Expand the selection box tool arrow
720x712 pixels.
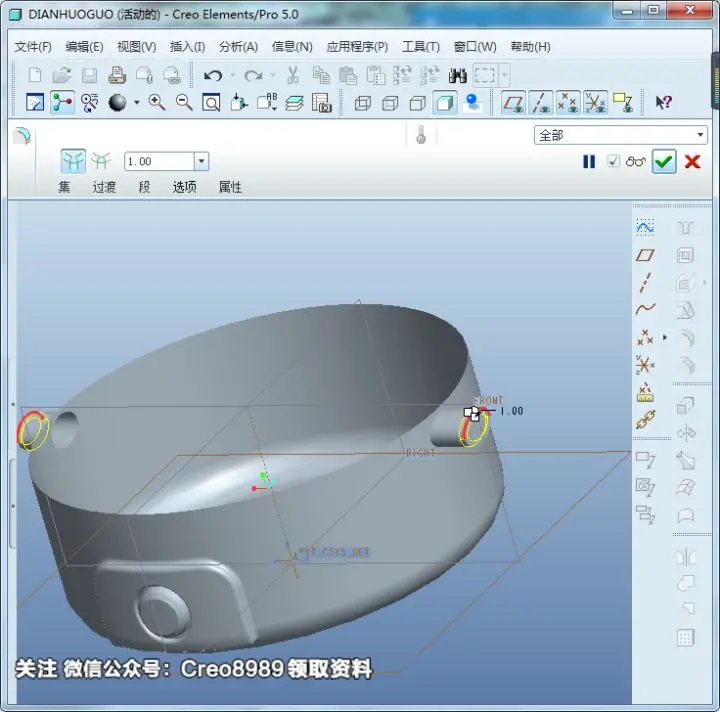pyautogui.click(x=505, y=75)
